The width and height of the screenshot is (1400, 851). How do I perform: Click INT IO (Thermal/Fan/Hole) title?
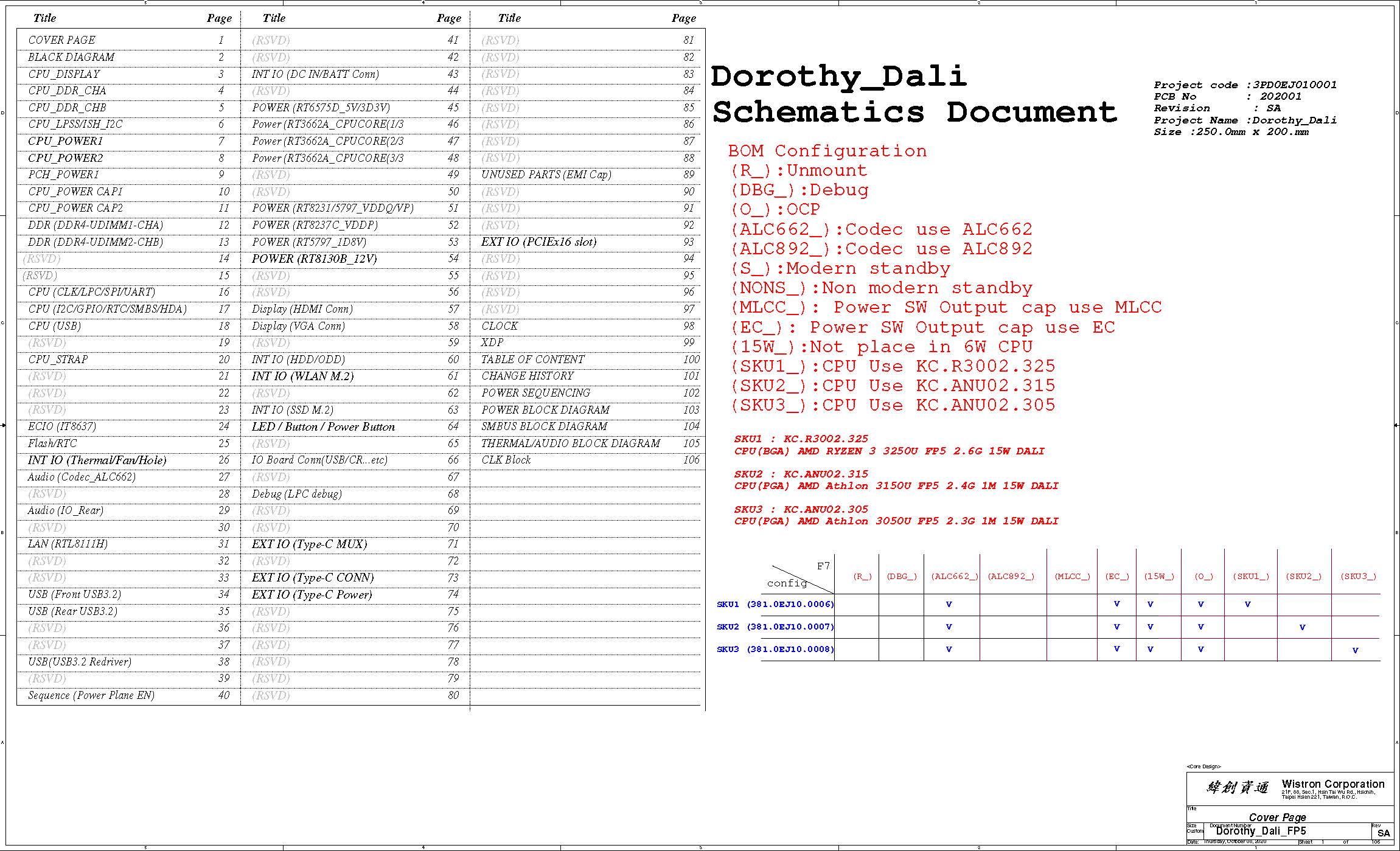click(x=97, y=460)
